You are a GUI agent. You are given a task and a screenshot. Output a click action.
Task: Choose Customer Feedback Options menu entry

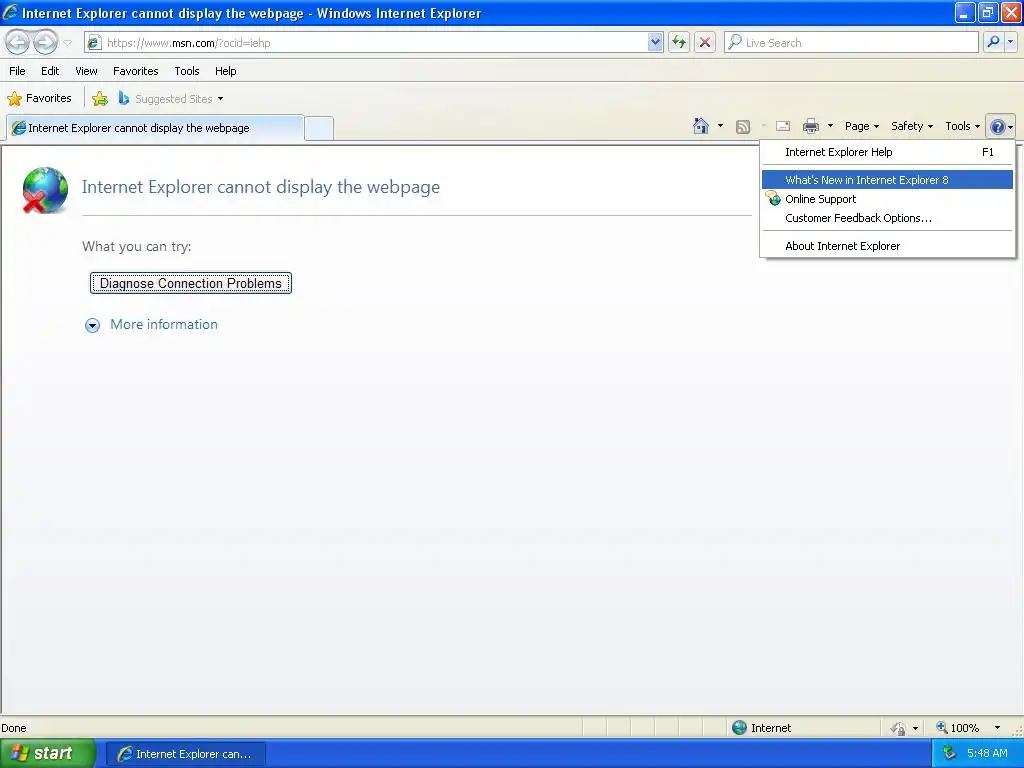click(x=888, y=218)
